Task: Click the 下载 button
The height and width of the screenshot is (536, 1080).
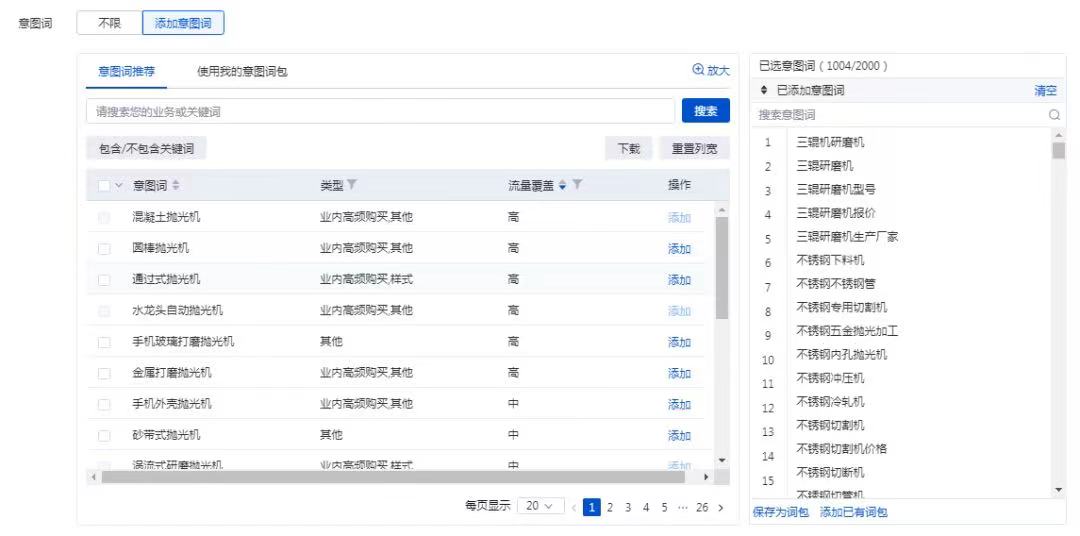Action: coord(629,148)
